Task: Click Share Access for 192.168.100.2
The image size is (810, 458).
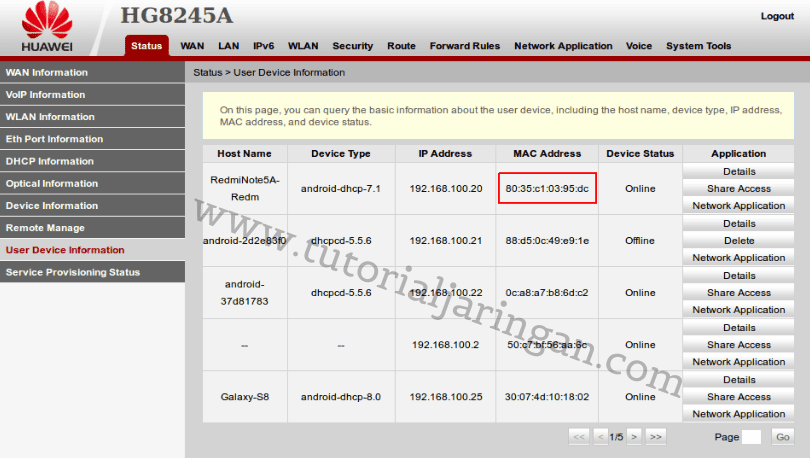Action: point(739,345)
